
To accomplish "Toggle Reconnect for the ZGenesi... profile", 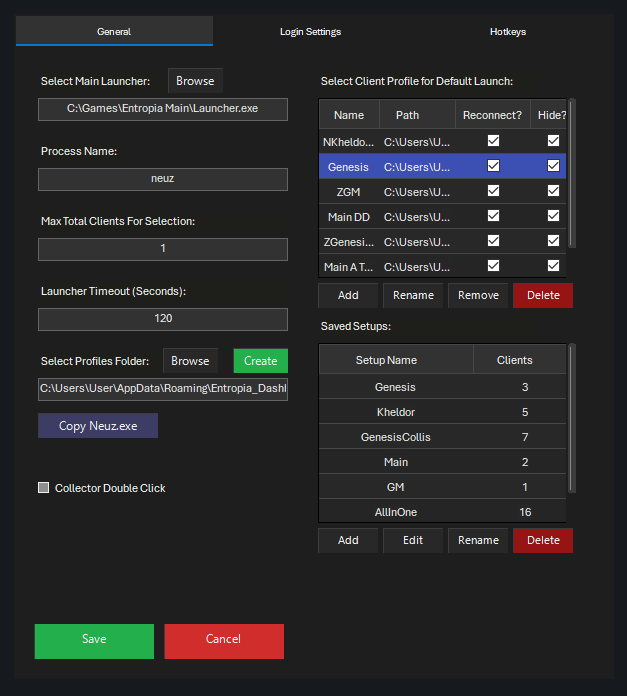I will point(493,241).
